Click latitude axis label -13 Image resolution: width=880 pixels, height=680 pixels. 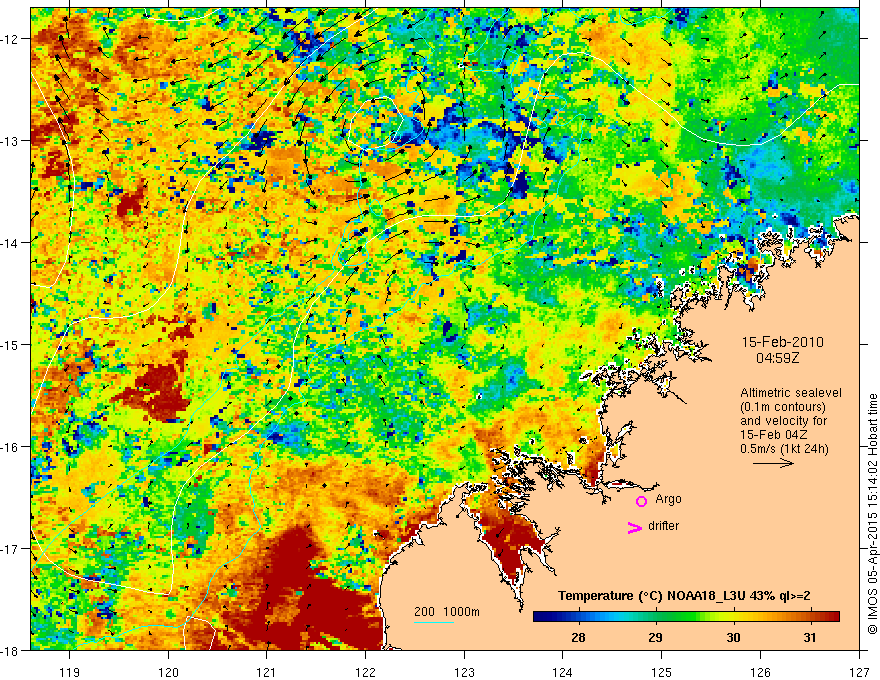11,141
